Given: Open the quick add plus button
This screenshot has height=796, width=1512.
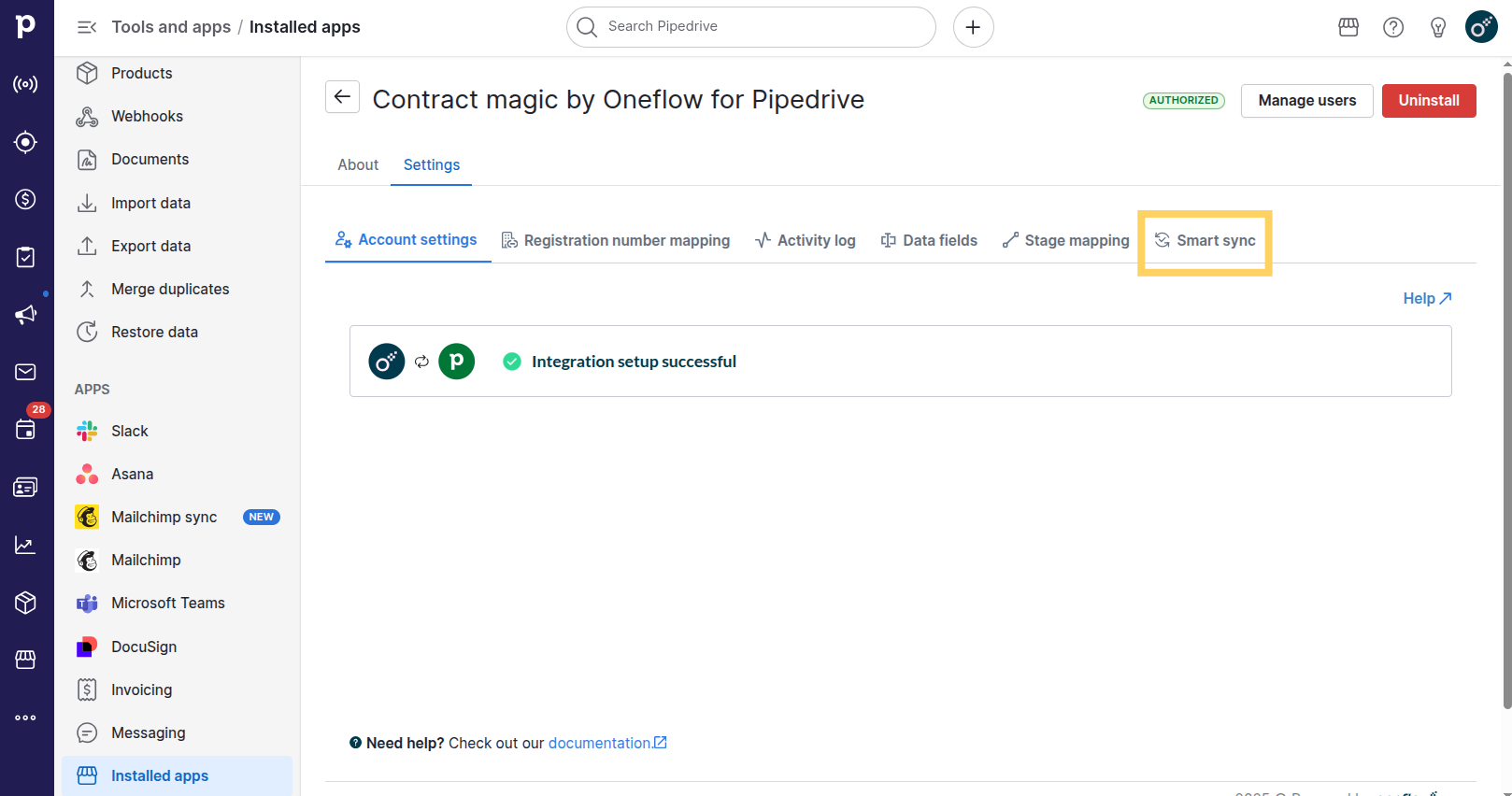Looking at the screenshot, I should (973, 27).
